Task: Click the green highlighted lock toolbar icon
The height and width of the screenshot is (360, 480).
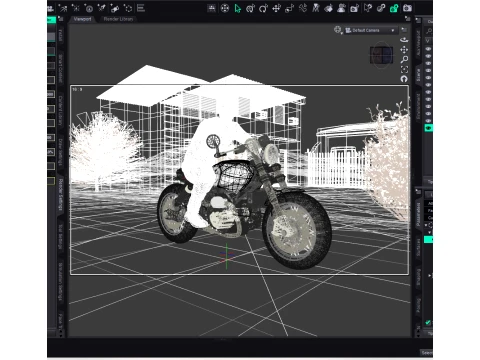Action: pyautogui.click(x=394, y=8)
